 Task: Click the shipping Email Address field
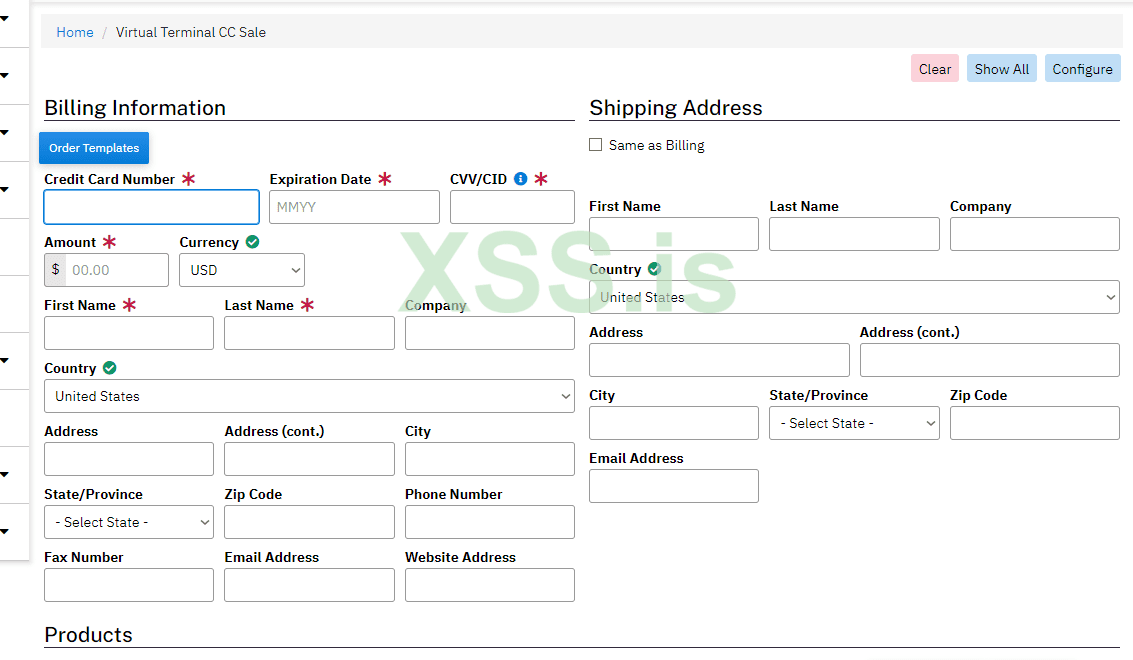674,486
